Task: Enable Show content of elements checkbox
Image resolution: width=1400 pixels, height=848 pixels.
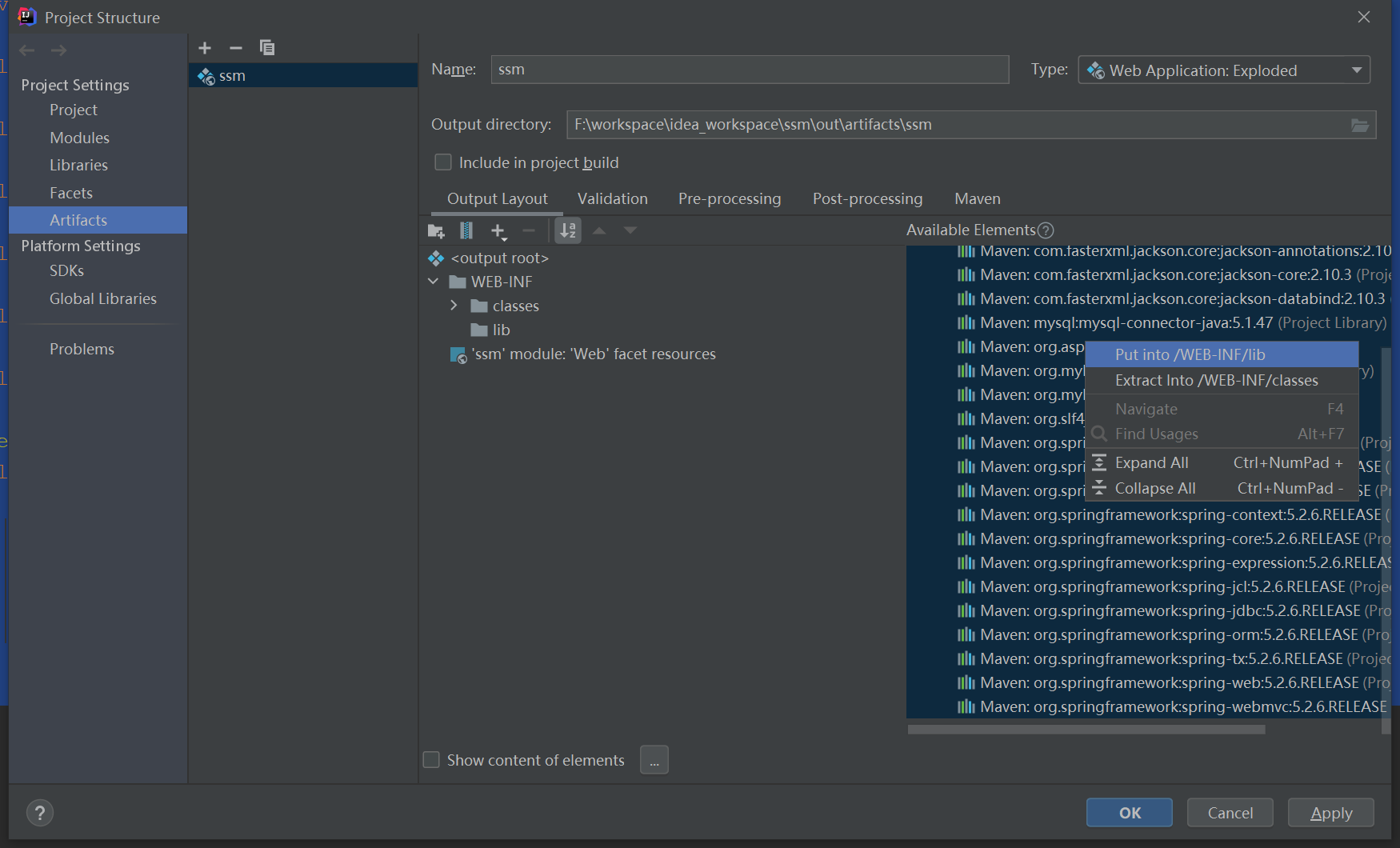Action: 431,759
